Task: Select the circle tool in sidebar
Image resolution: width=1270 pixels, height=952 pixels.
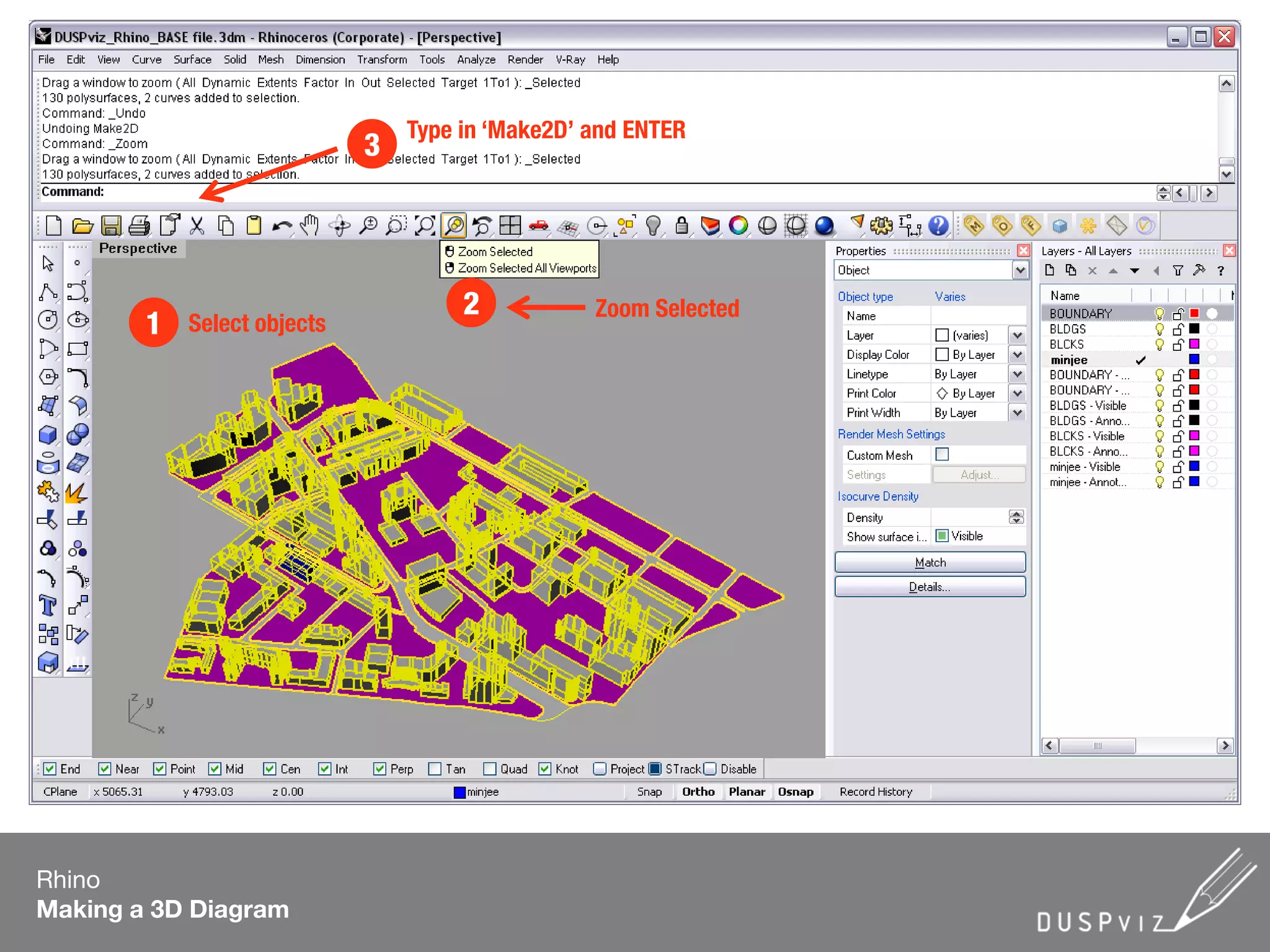Action: [48, 320]
